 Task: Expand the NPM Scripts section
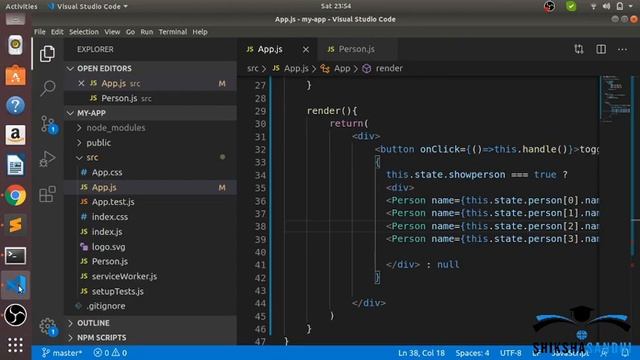point(150,338)
